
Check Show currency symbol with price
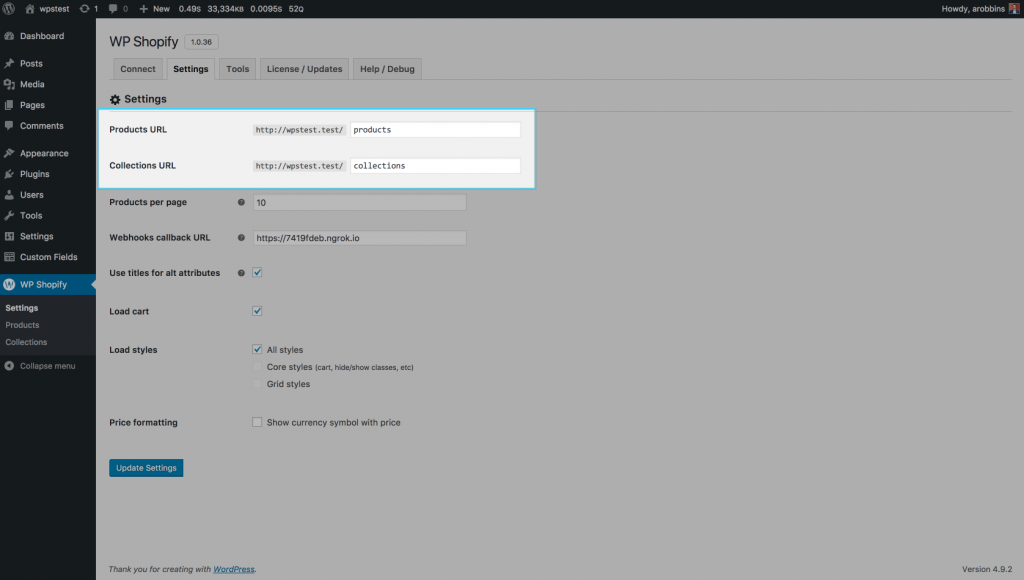tap(257, 423)
